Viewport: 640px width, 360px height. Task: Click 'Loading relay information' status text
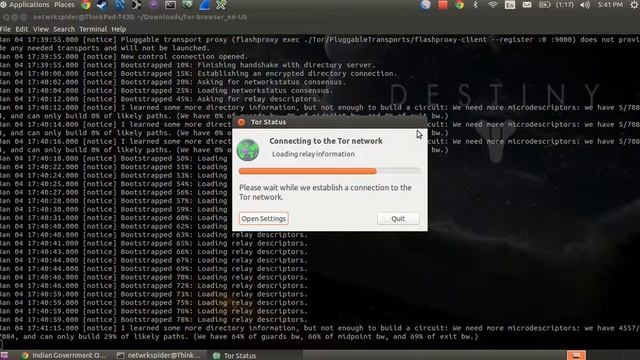pos(313,154)
